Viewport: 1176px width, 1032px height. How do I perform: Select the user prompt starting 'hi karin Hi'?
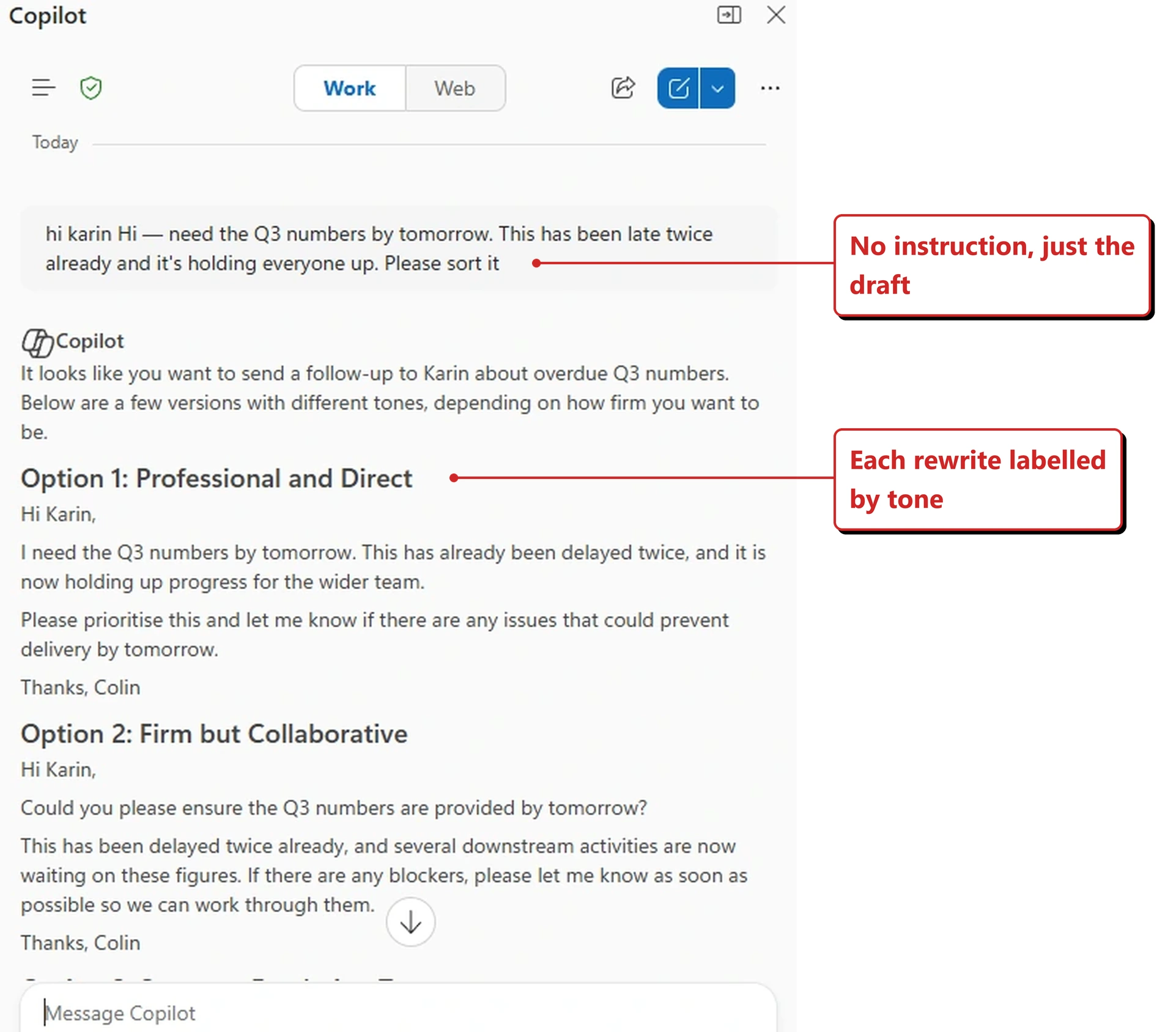(398, 248)
